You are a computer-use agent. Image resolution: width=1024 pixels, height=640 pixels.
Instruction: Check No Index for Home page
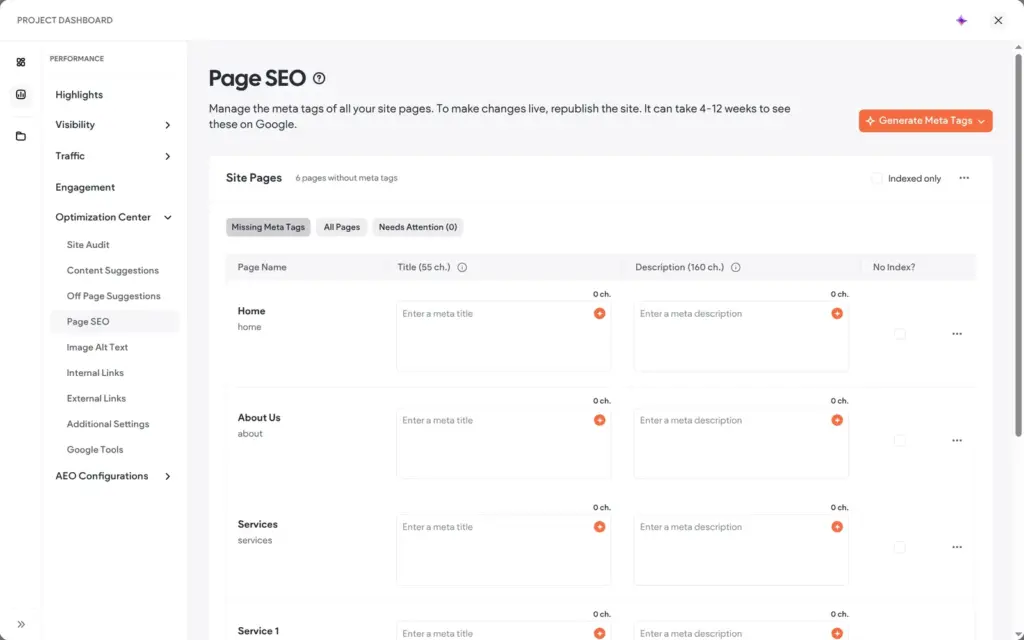click(900, 334)
